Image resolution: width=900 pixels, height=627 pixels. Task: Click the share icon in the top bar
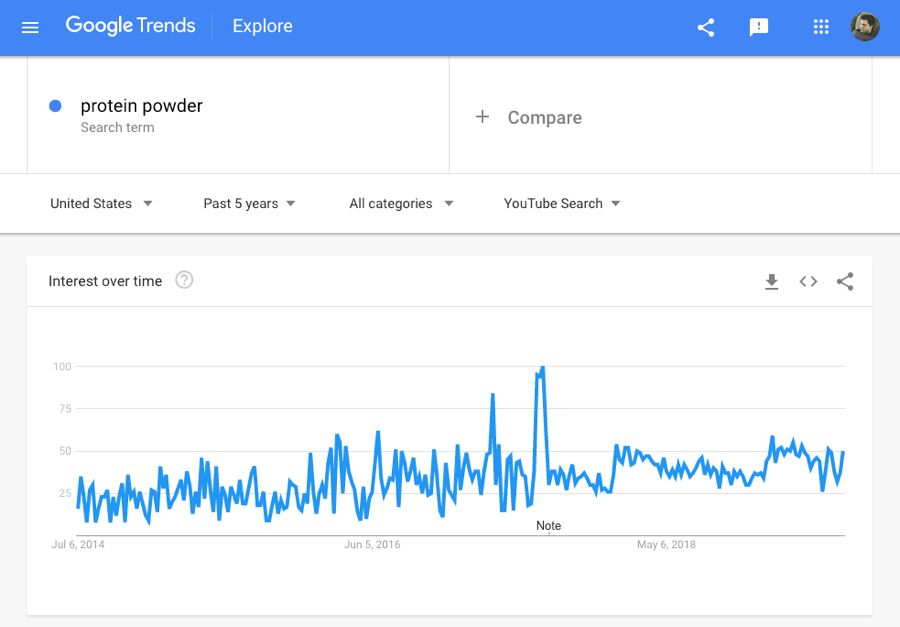pos(706,28)
